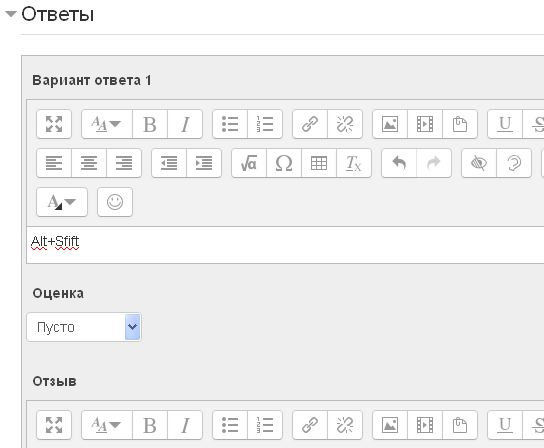Insert media in answer 1 editor

click(x=425, y=124)
